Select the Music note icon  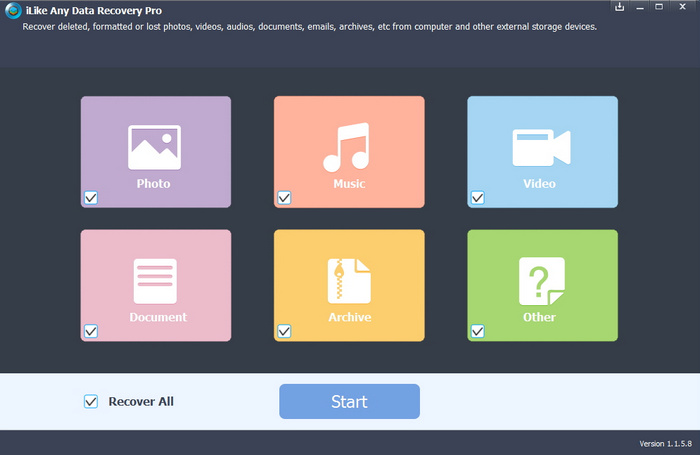(x=348, y=147)
